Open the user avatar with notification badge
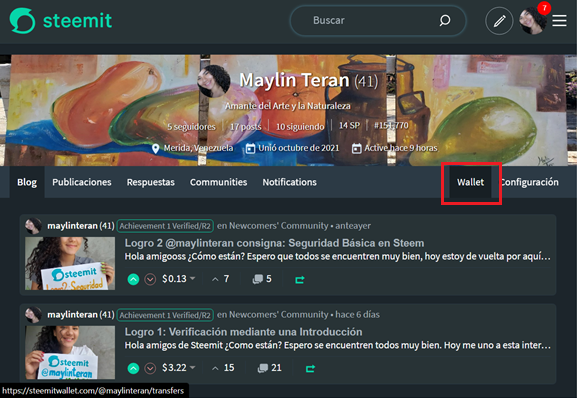 tap(533, 21)
